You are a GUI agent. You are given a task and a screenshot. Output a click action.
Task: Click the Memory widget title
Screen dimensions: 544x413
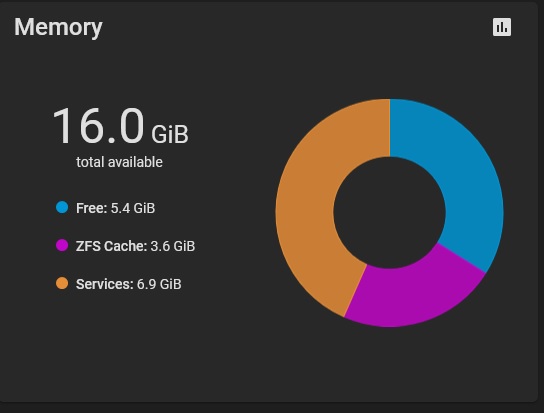[58, 27]
